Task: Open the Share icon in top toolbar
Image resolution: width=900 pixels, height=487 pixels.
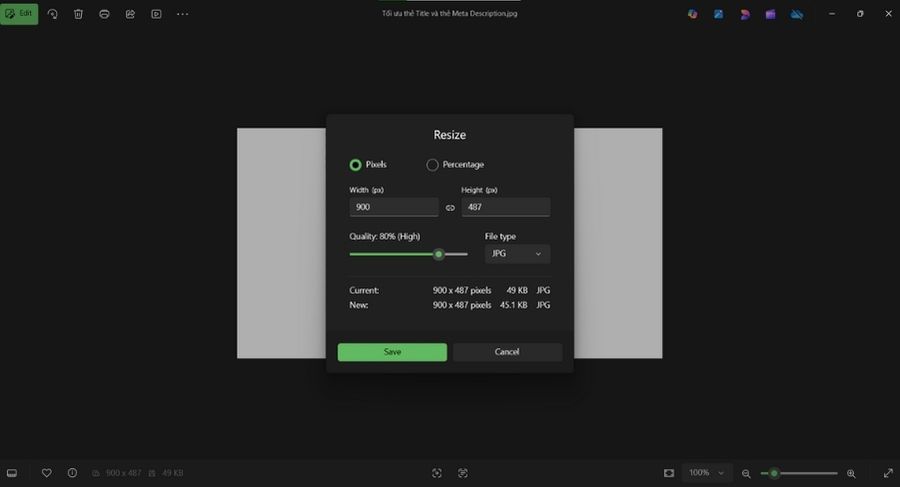Action: [130, 14]
